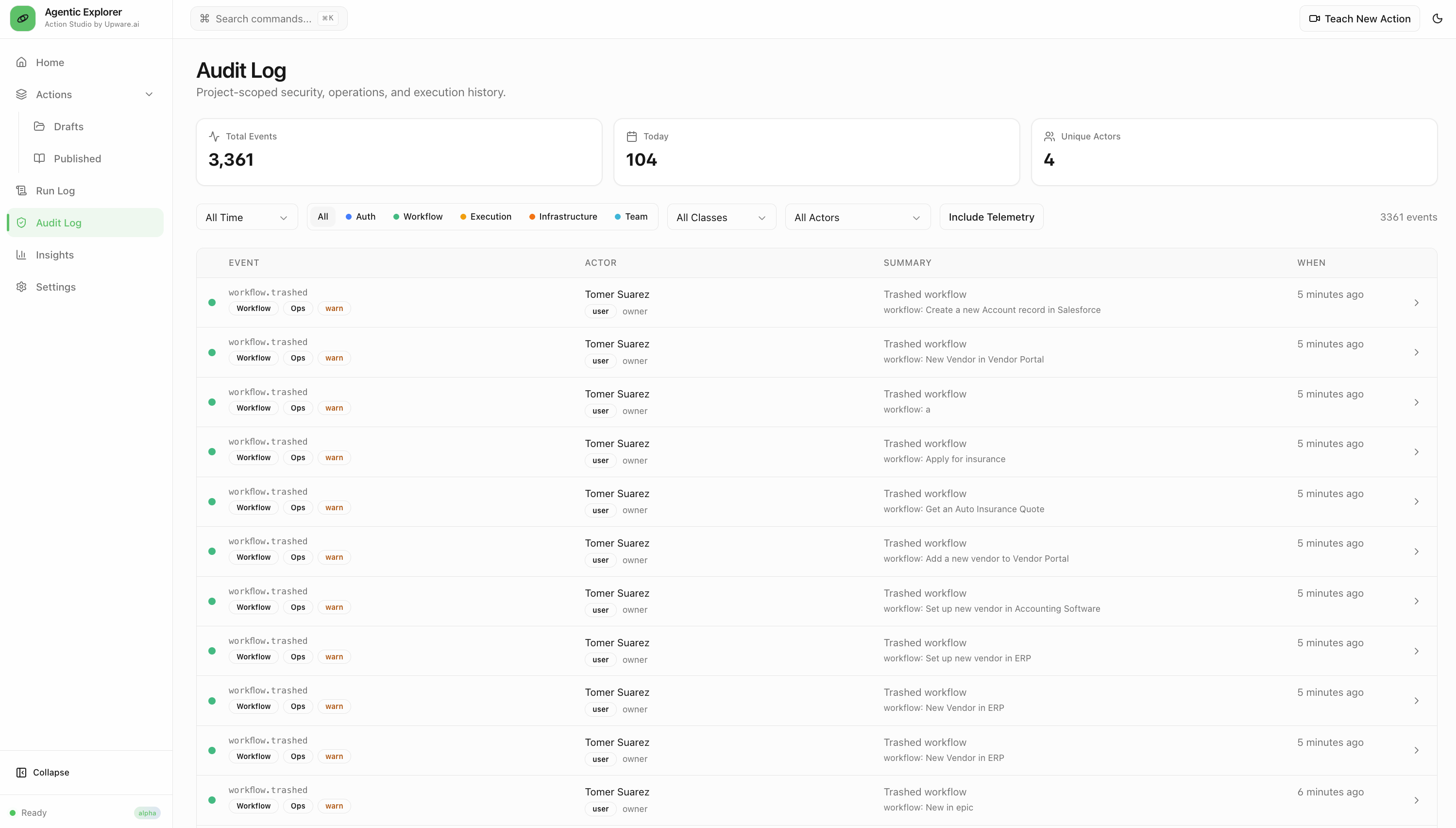Click '6 minutes ago' timestamp
Image resolution: width=1456 pixels, height=828 pixels.
tap(1330, 792)
